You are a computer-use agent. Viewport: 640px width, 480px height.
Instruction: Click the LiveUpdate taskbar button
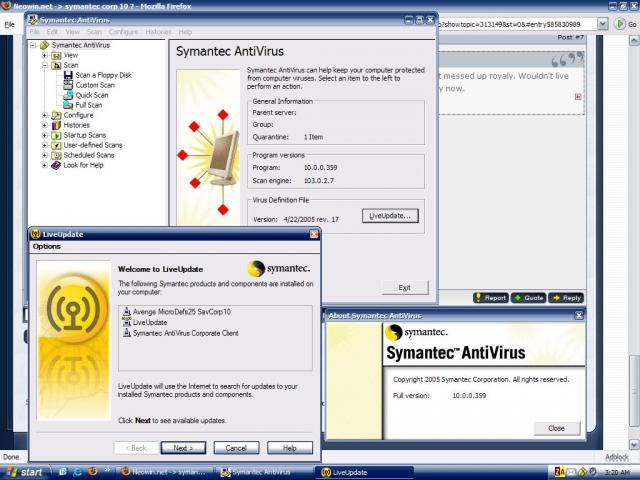point(364,472)
